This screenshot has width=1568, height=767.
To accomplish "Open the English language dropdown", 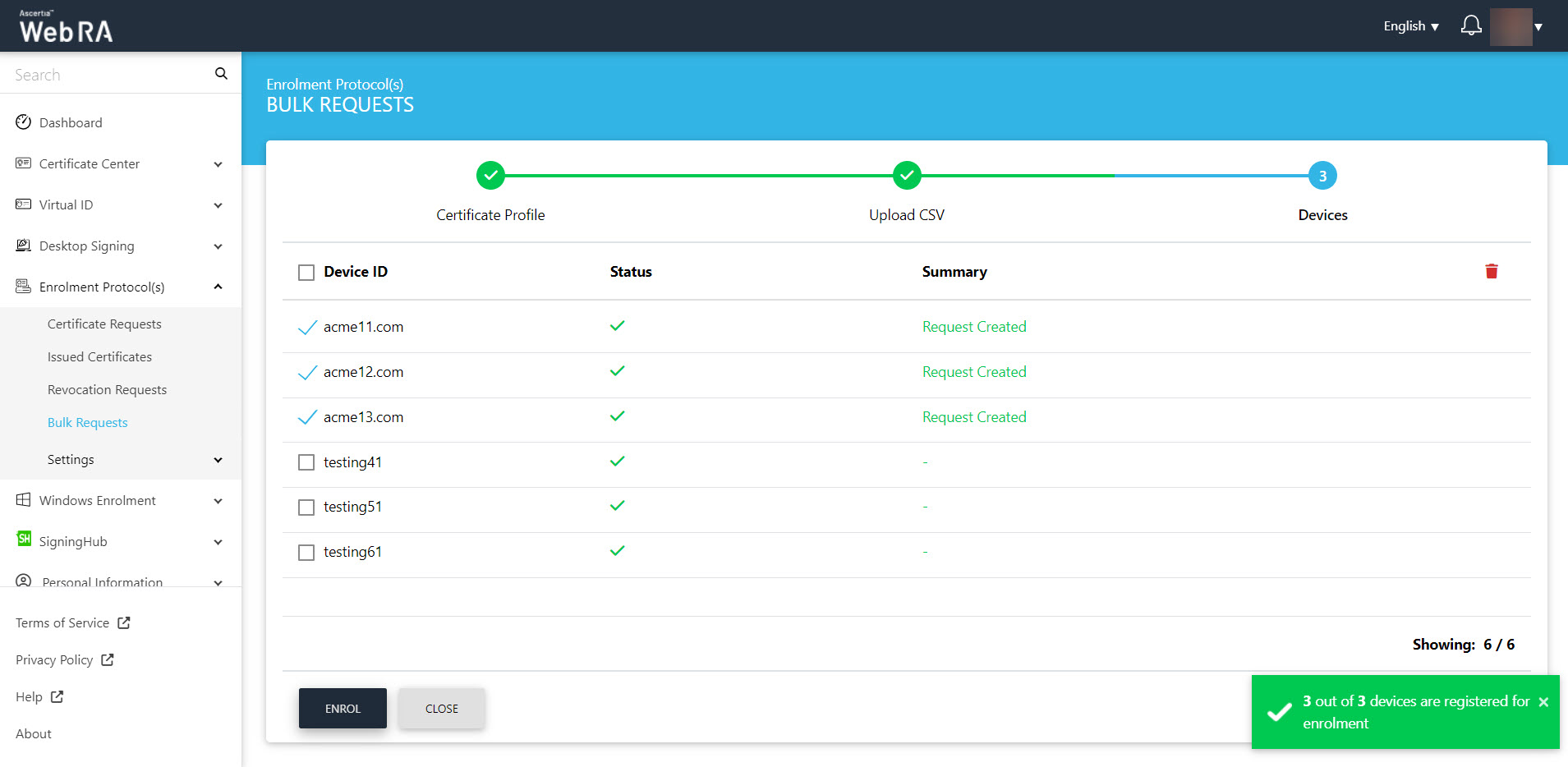I will click(1410, 26).
